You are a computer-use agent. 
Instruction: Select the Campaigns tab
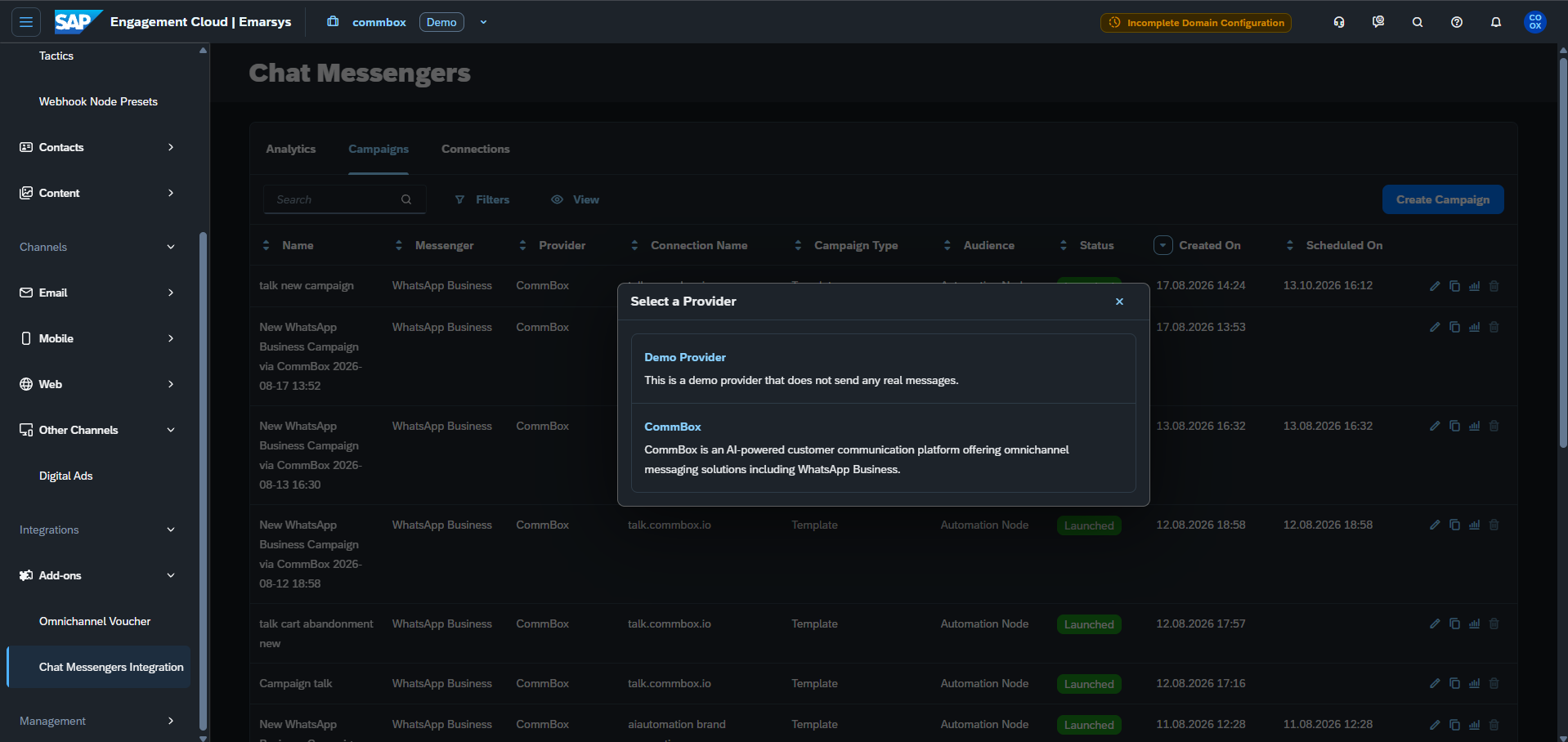pos(379,149)
